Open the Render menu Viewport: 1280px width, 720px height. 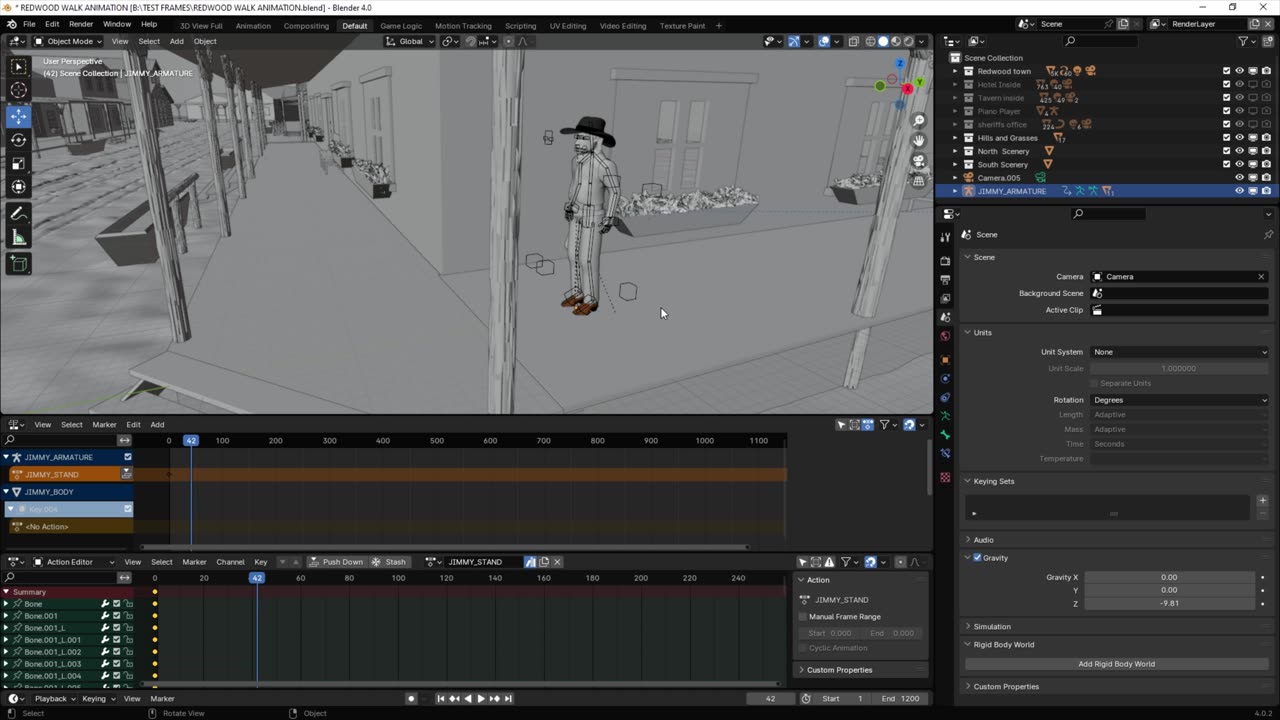pos(81,24)
